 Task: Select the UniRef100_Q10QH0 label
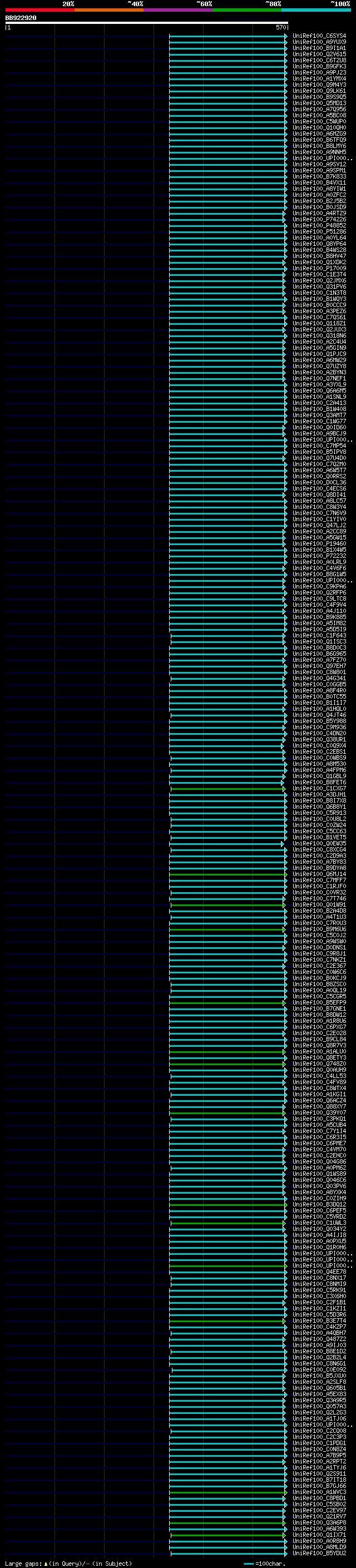(319, 128)
